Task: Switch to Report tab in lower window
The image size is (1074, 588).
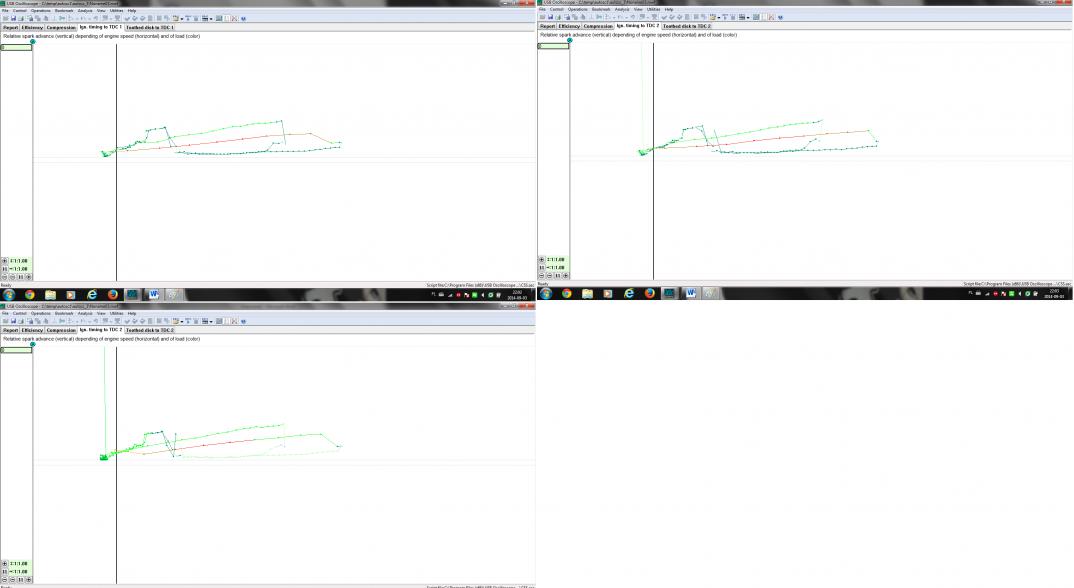Action: click(x=10, y=330)
